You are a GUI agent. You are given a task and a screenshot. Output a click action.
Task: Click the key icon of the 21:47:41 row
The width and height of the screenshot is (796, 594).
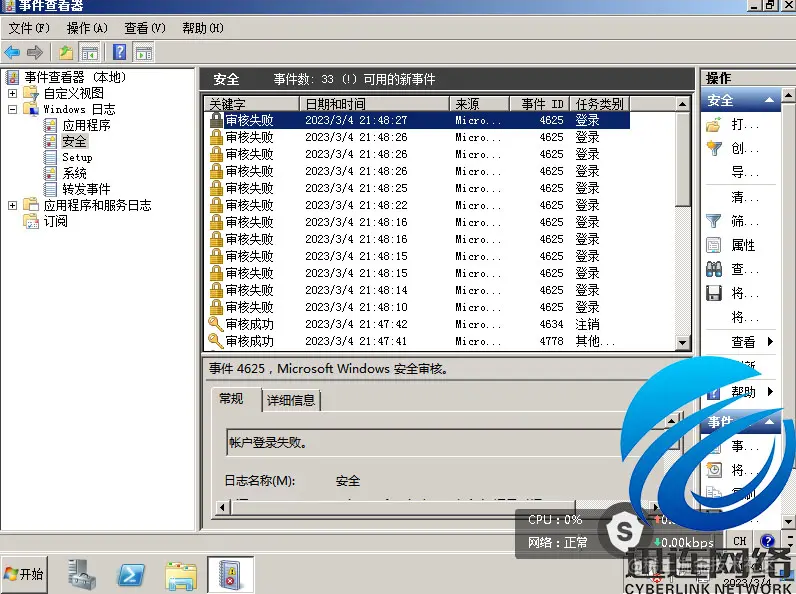tap(216, 341)
